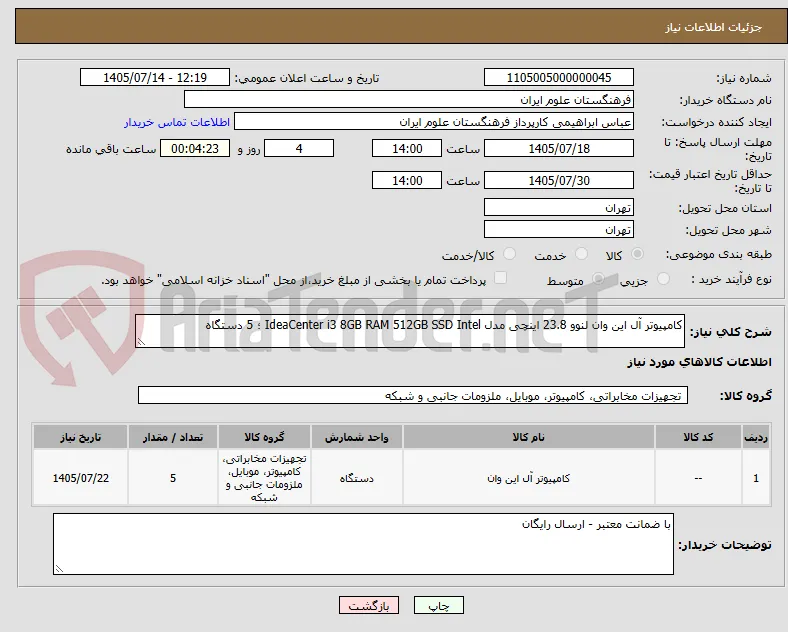Click the price validity time field beside 1405/07/30
Image resolution: width=788 pixels, height=632 pixels.
[407, 180]
